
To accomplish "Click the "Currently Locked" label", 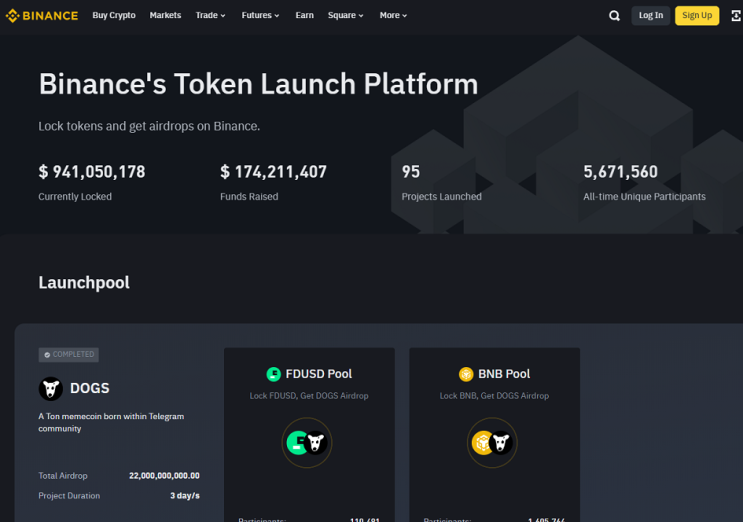I will pyautogui.click(x=75, y=197).
